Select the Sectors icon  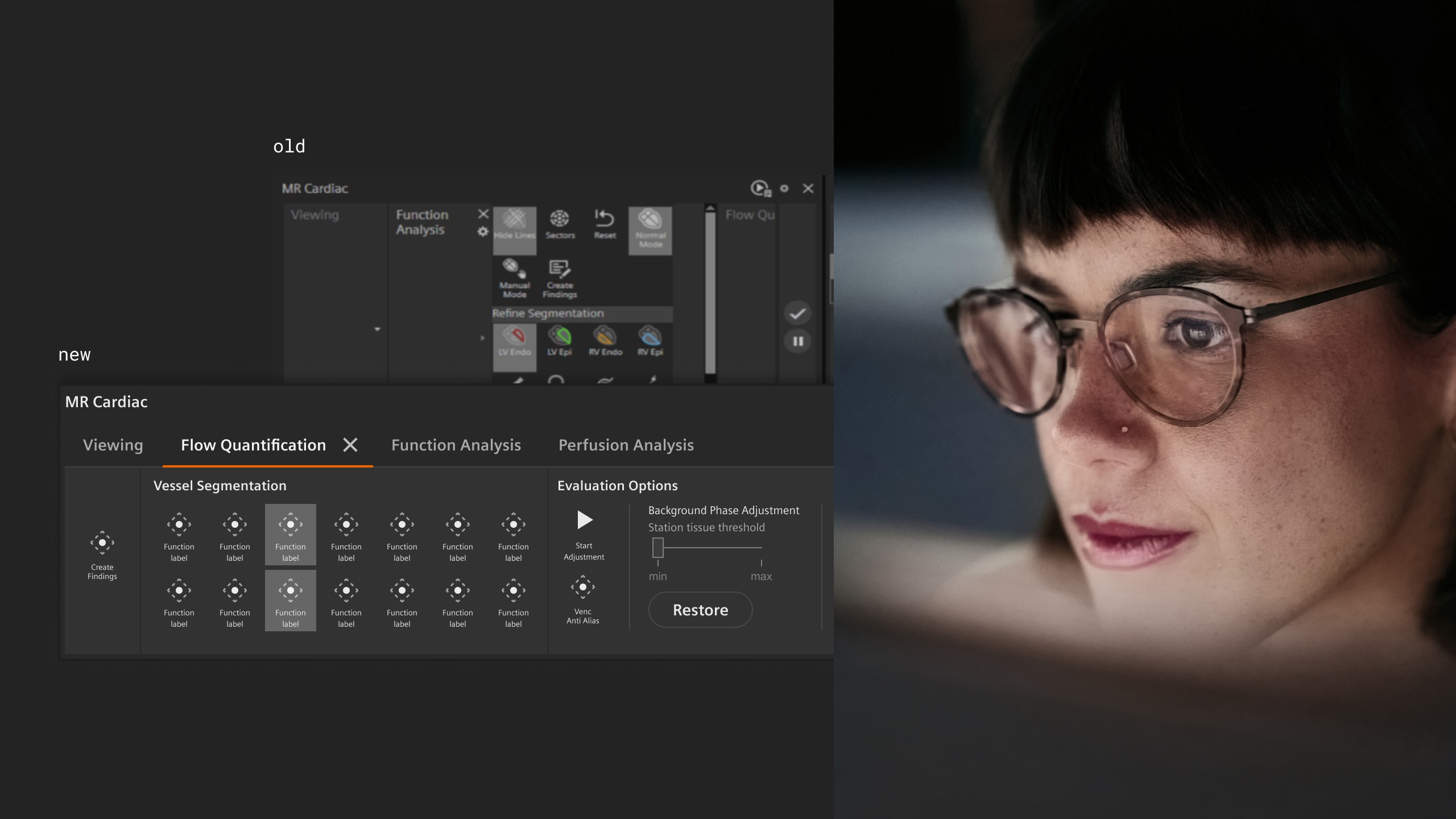click(x=560, y=218)
